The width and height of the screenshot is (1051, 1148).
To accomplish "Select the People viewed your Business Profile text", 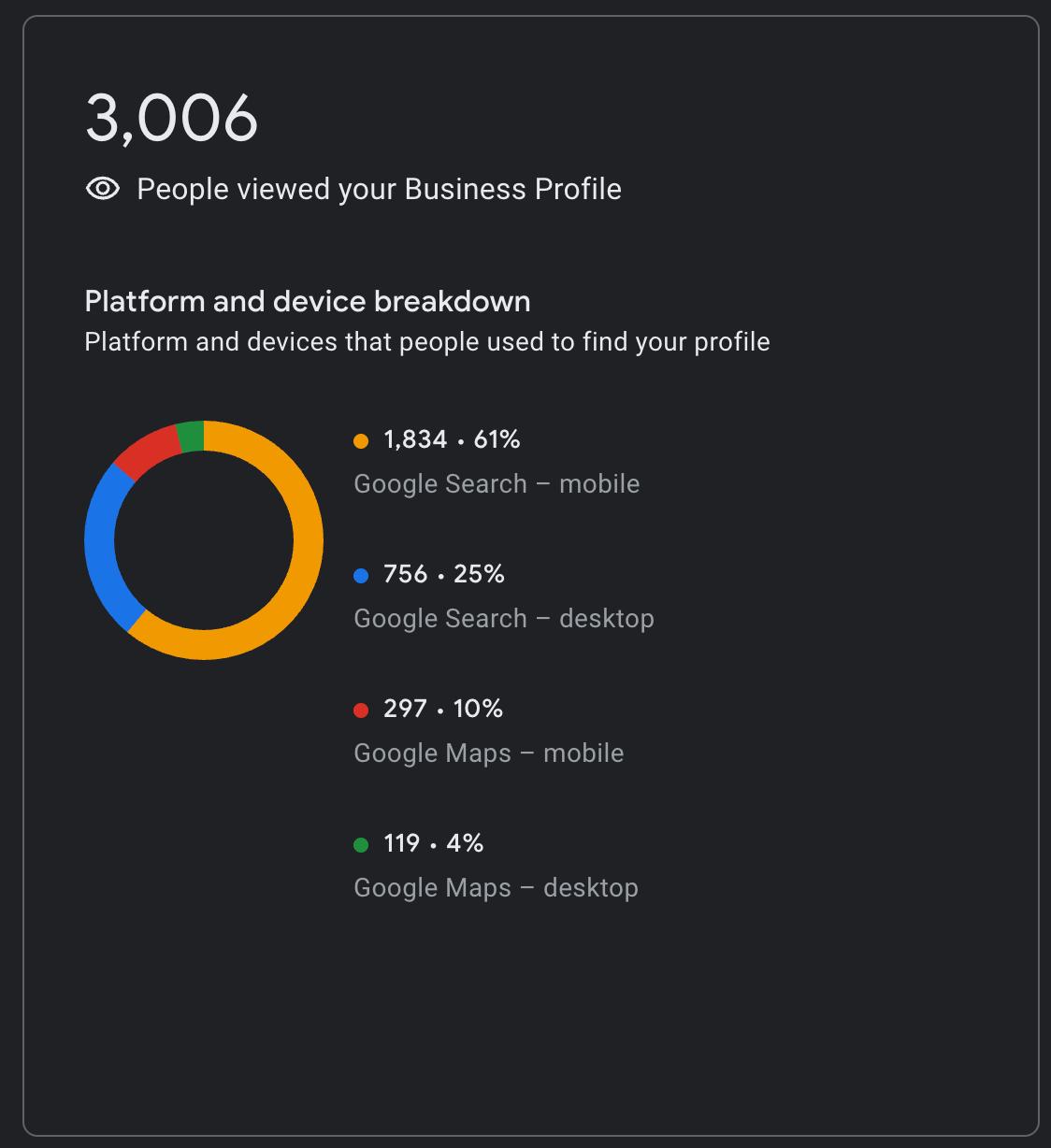I will pos(379,189).
